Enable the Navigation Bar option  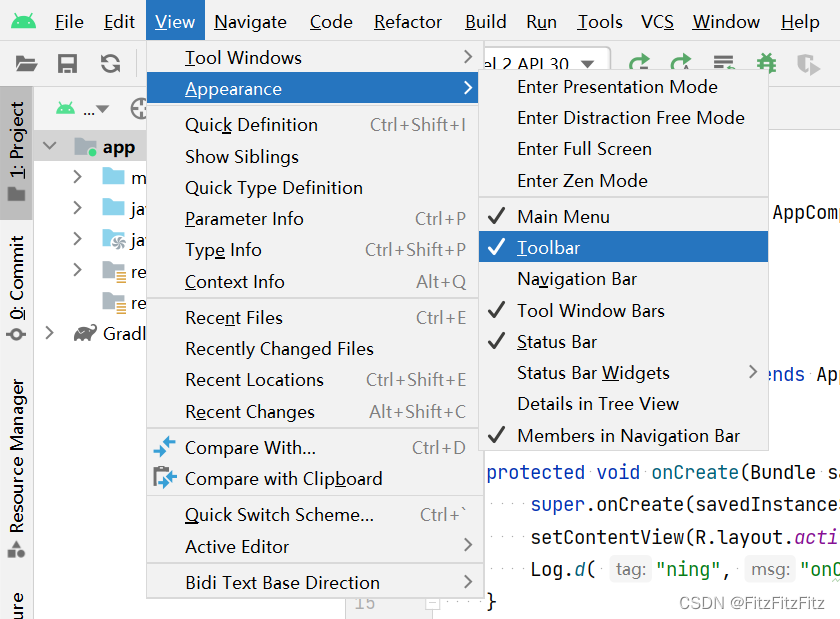tap(577, 279)
